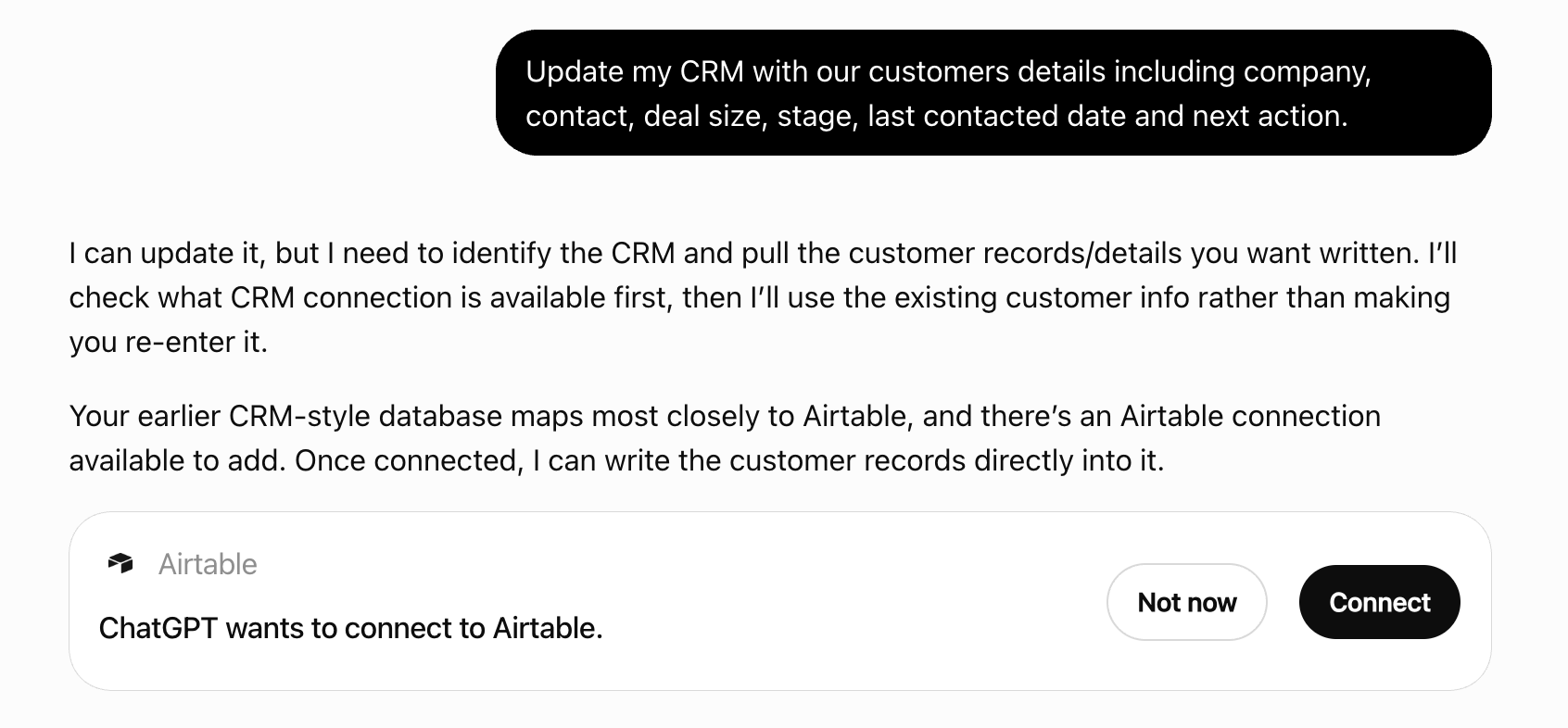Click the line 'you re-enter it.'

click(x=168, y=342)
